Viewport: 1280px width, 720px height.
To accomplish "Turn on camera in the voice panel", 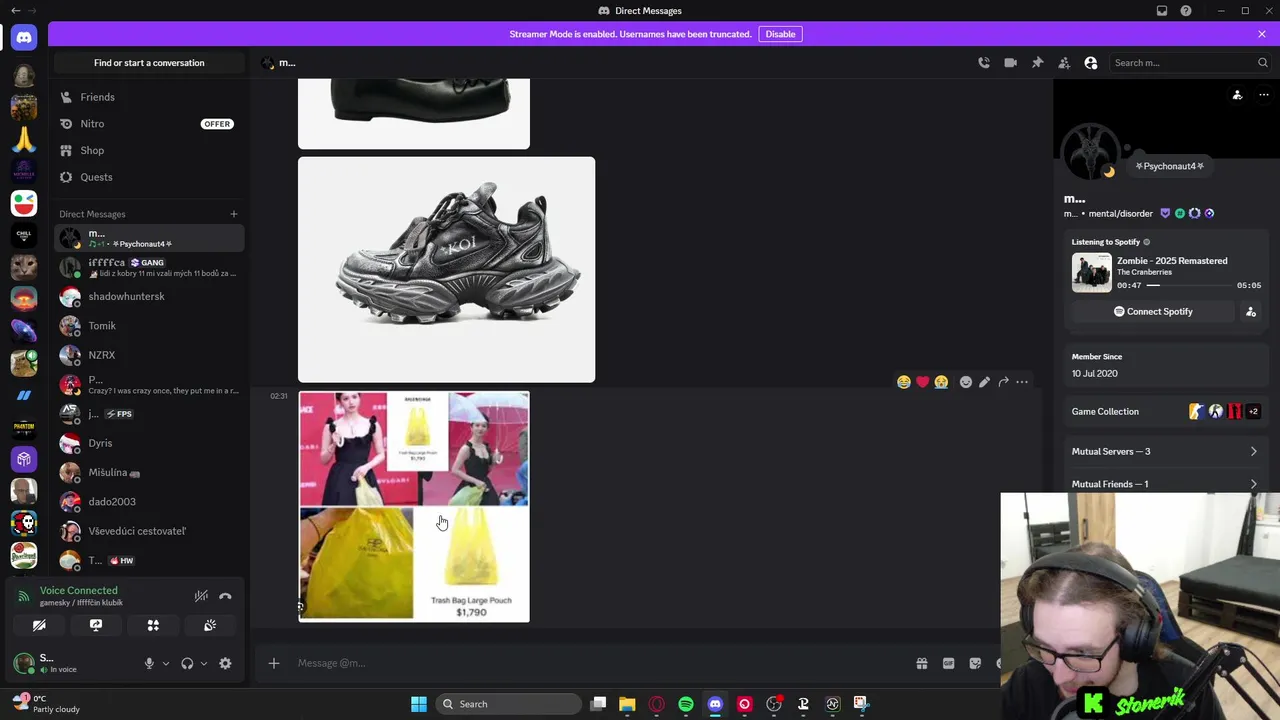I will click(39, 626).
